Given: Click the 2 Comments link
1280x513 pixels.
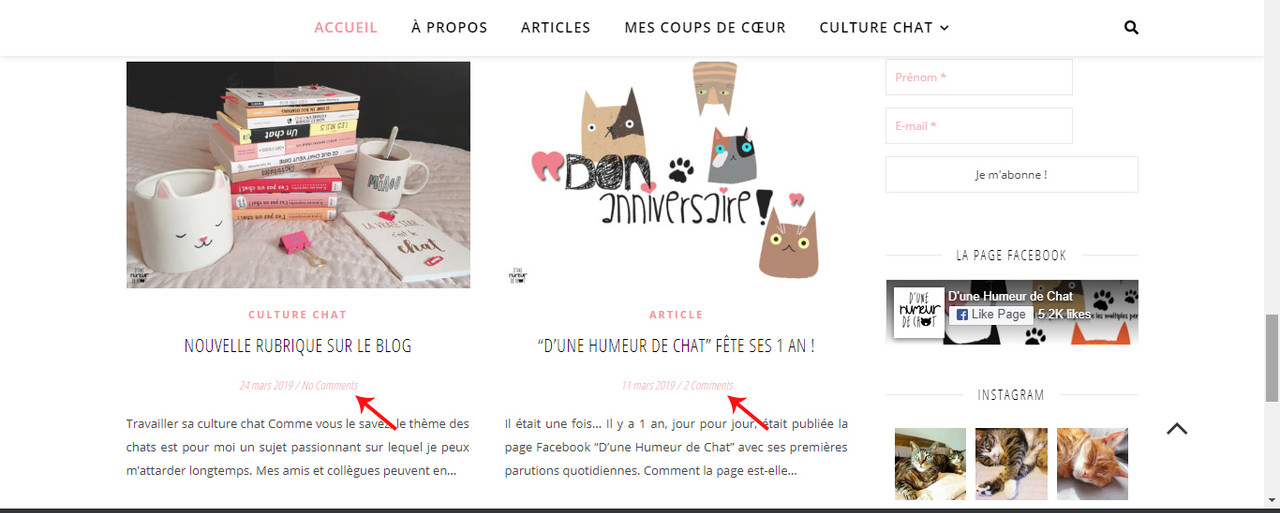Looking at the screenshot, I should tap(708, 385).
